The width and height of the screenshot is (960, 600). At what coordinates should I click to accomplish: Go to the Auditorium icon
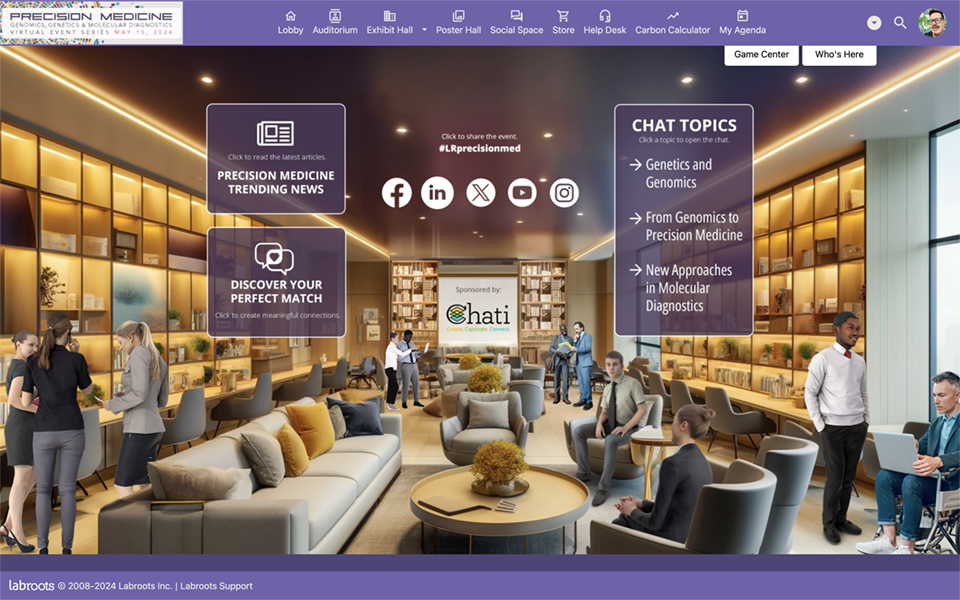[x=335, y=16]
